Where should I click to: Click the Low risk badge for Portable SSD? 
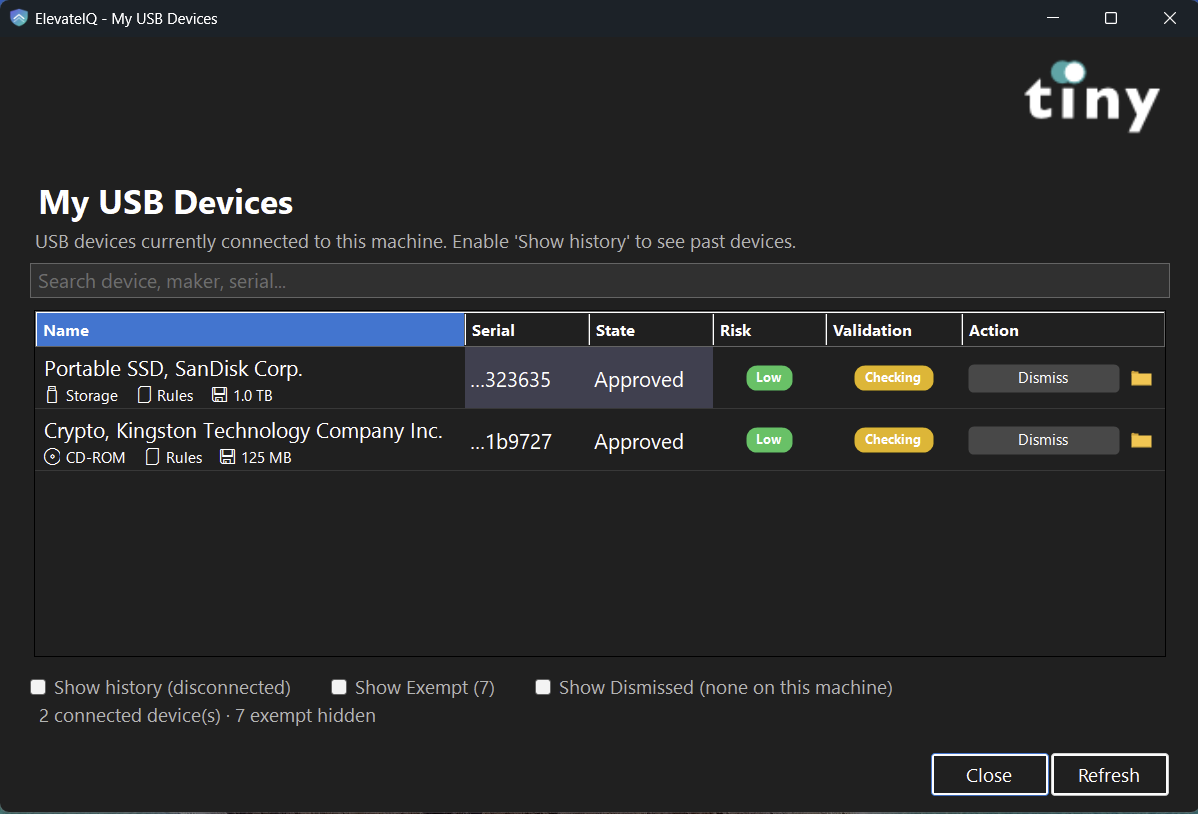coord(769,378)
